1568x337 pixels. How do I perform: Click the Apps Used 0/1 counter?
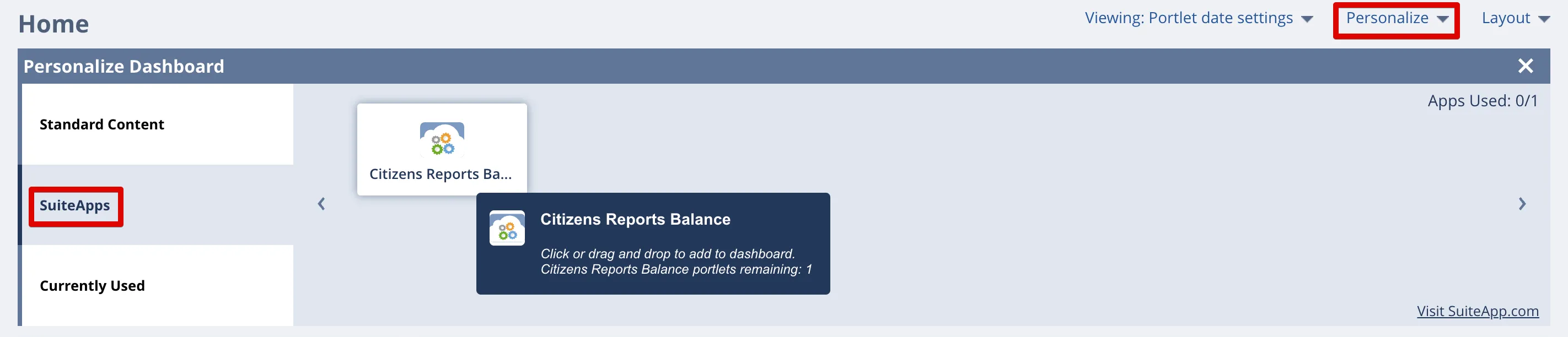tap(1483, 100)
